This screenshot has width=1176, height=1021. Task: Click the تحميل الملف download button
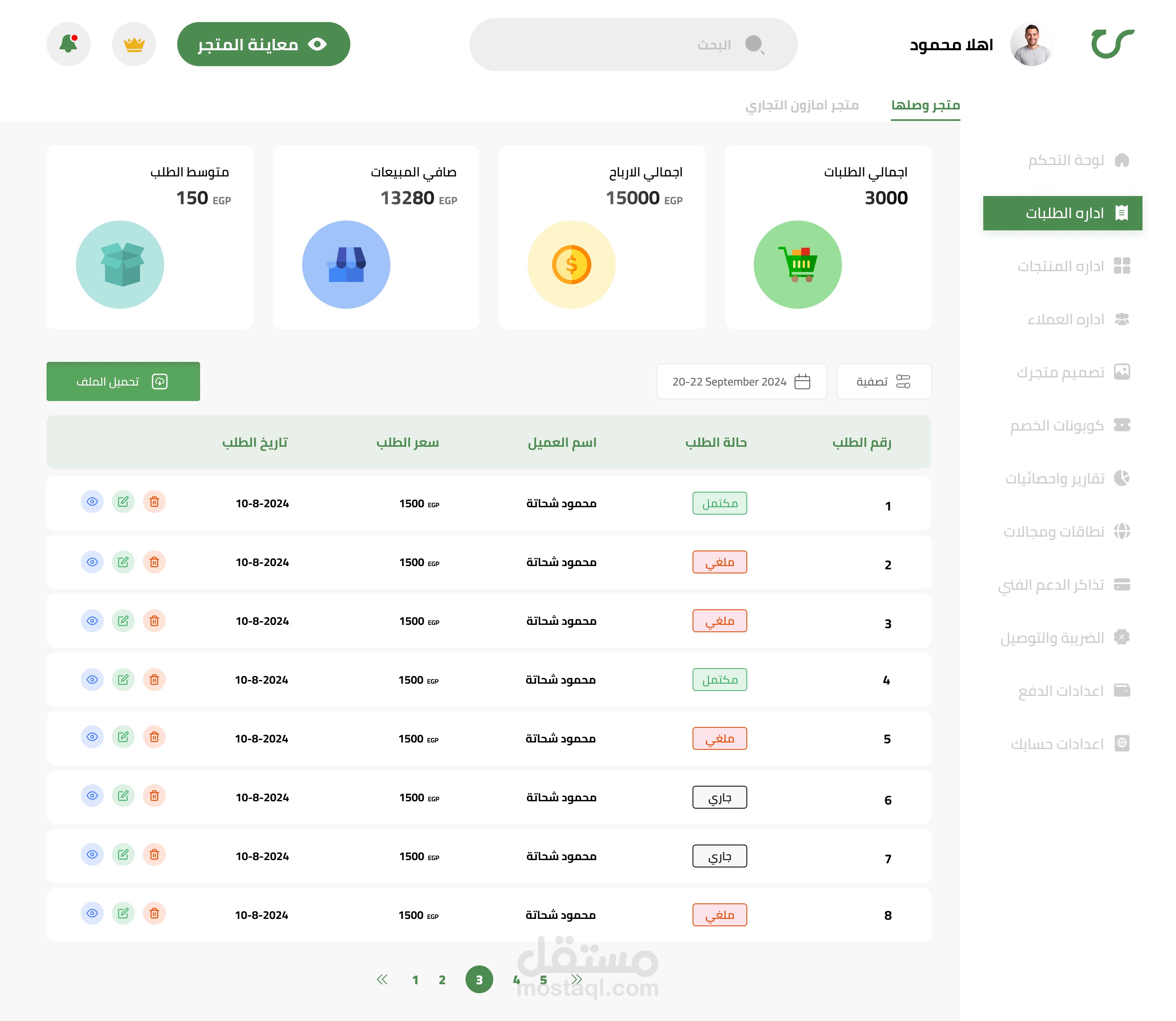pos(123,381)
